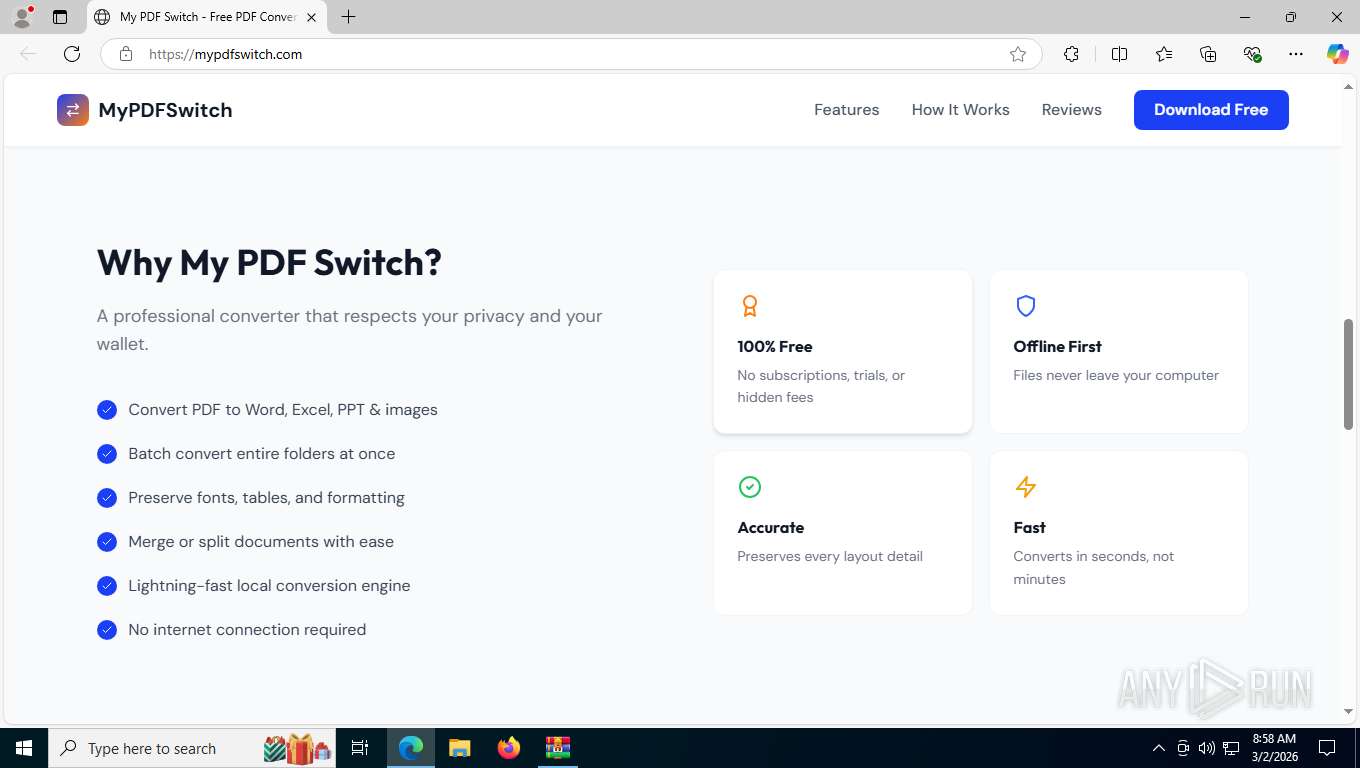Open the notification center icon
The width and height of the screenshot is (1360, 768).
click(x=1327, y=748)
